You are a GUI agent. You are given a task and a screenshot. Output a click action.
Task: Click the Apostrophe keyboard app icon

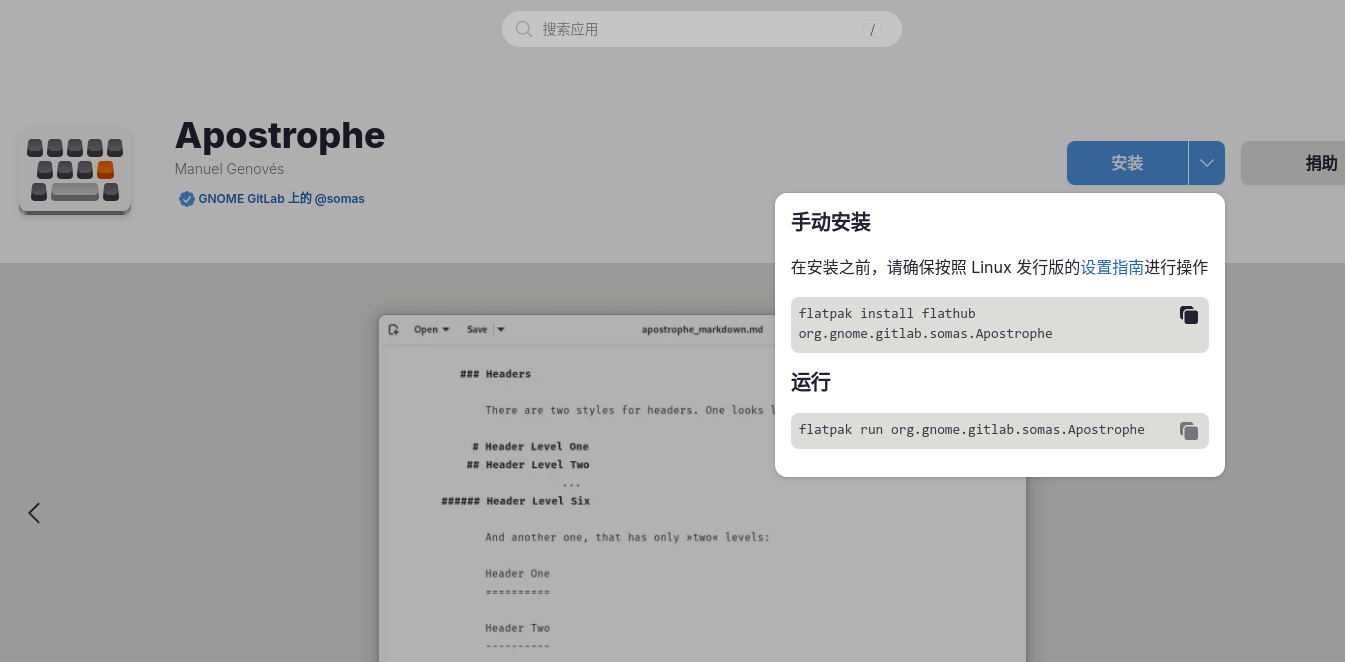pos(75,170)
